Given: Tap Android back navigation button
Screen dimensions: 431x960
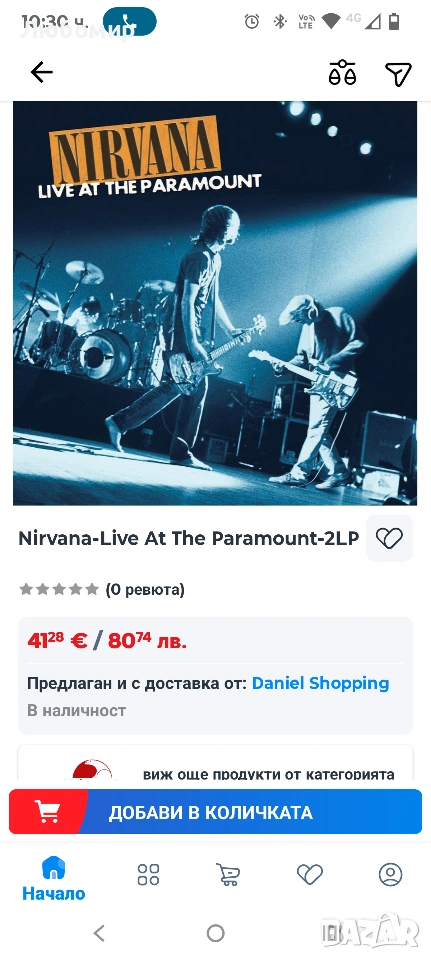Looking at the screenshot, I should tap(99, 933).
